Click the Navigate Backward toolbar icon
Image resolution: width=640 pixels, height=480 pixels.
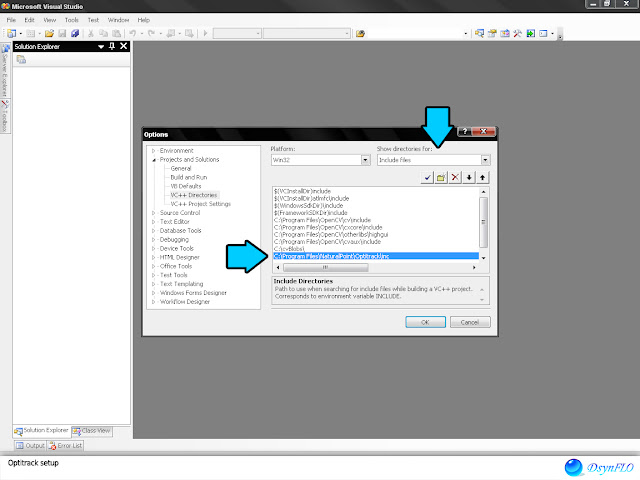coord(170,33)
